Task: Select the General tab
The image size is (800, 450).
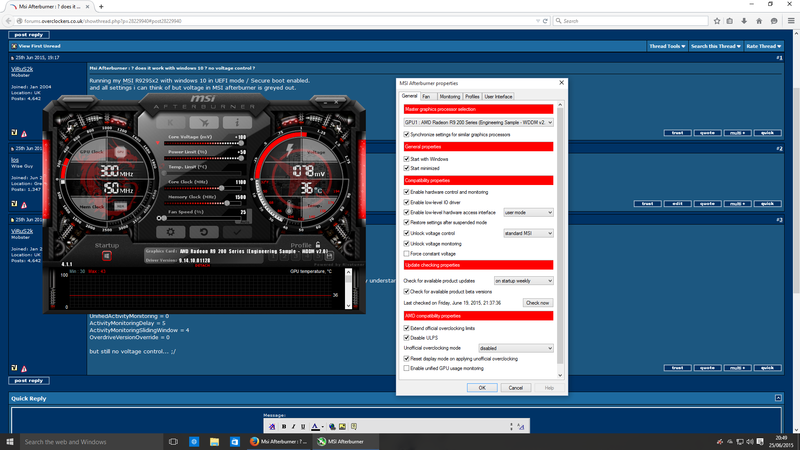Action: (409, 96)
